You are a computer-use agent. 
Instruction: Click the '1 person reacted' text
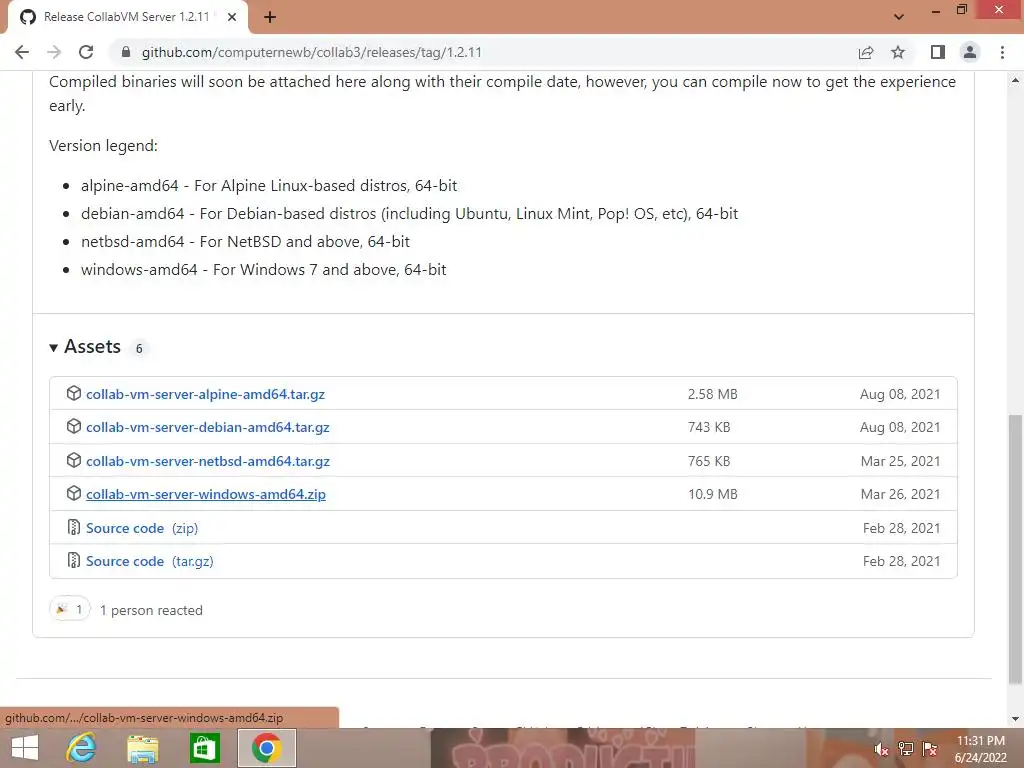coord(151,611)
